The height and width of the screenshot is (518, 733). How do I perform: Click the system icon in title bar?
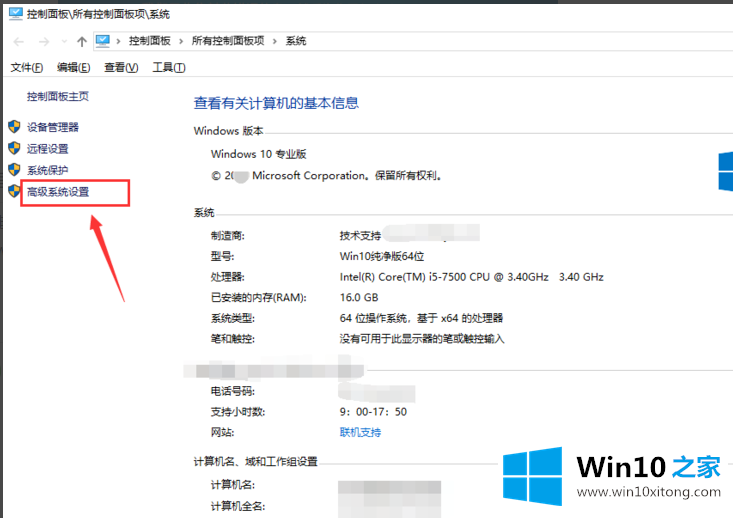click(15, 14)
